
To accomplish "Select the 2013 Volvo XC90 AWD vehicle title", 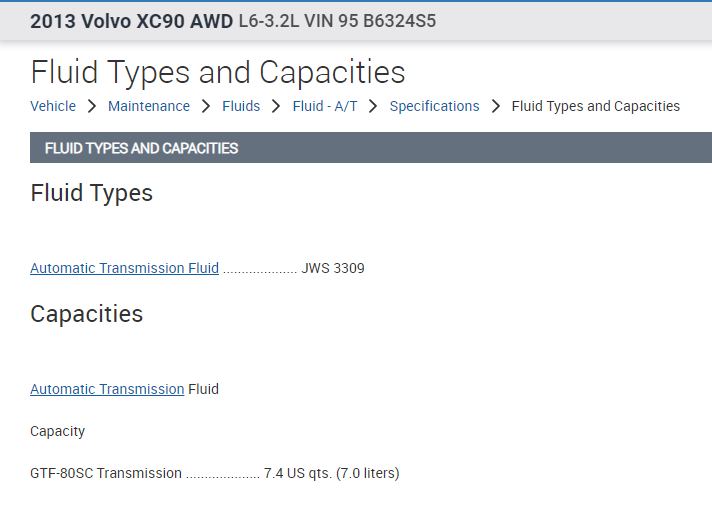I will click(x=132, y=21).
